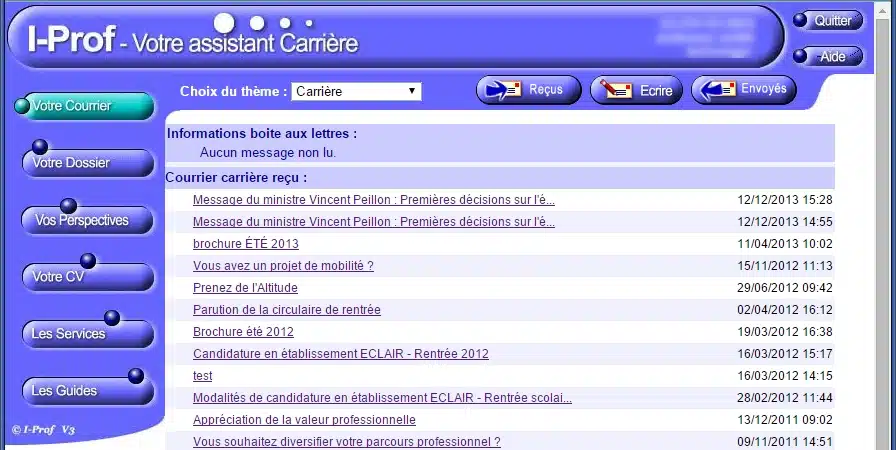Open Appréciation de la valeur professionnelle
Screen dimensions: 896x450
[304, 420]
